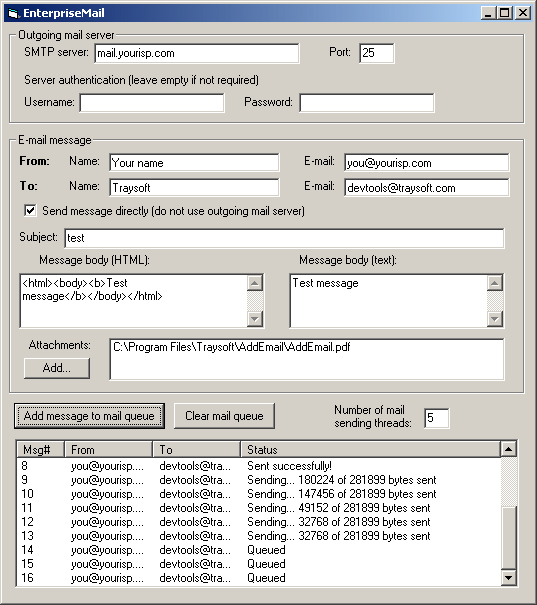Click the Password input box
This screenshot has height=605, width=537.
367,103
